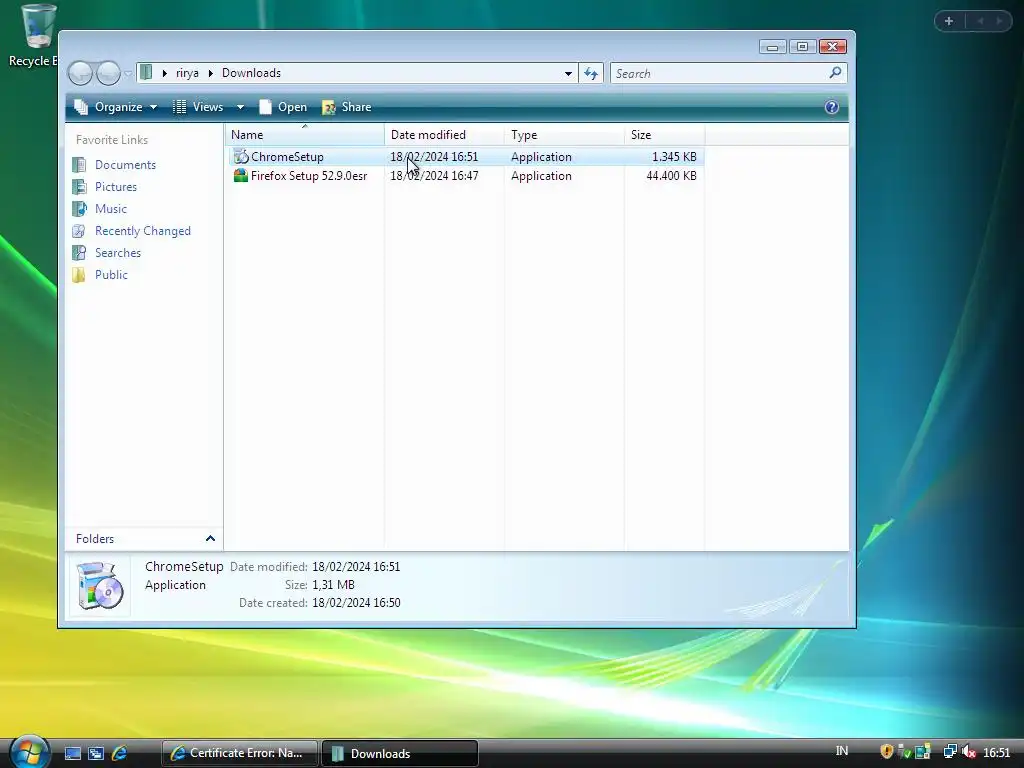Click the 1.345 KB size cell

[x=674, y=157]
